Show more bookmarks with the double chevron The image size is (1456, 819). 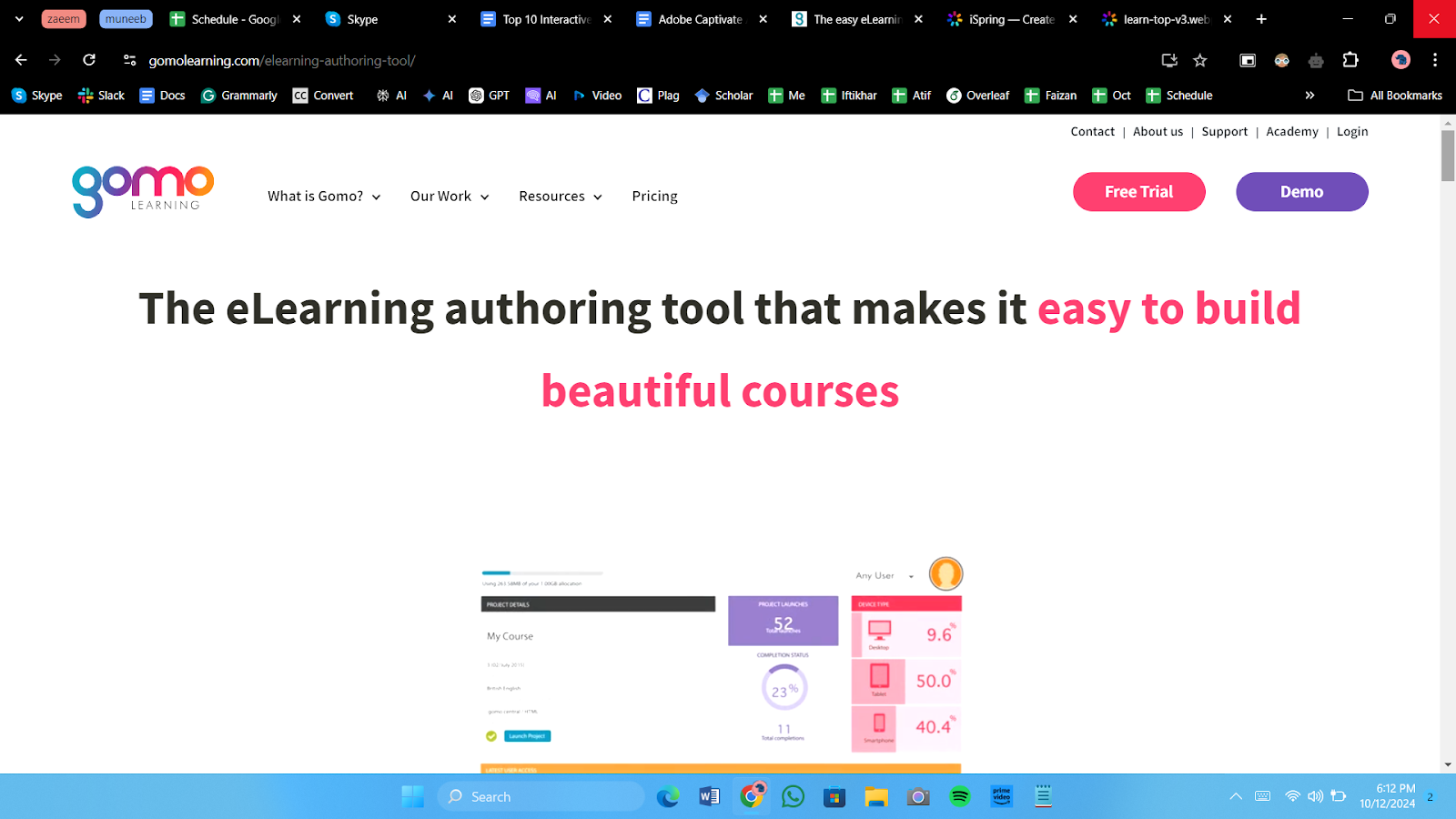coord(1309,96)
